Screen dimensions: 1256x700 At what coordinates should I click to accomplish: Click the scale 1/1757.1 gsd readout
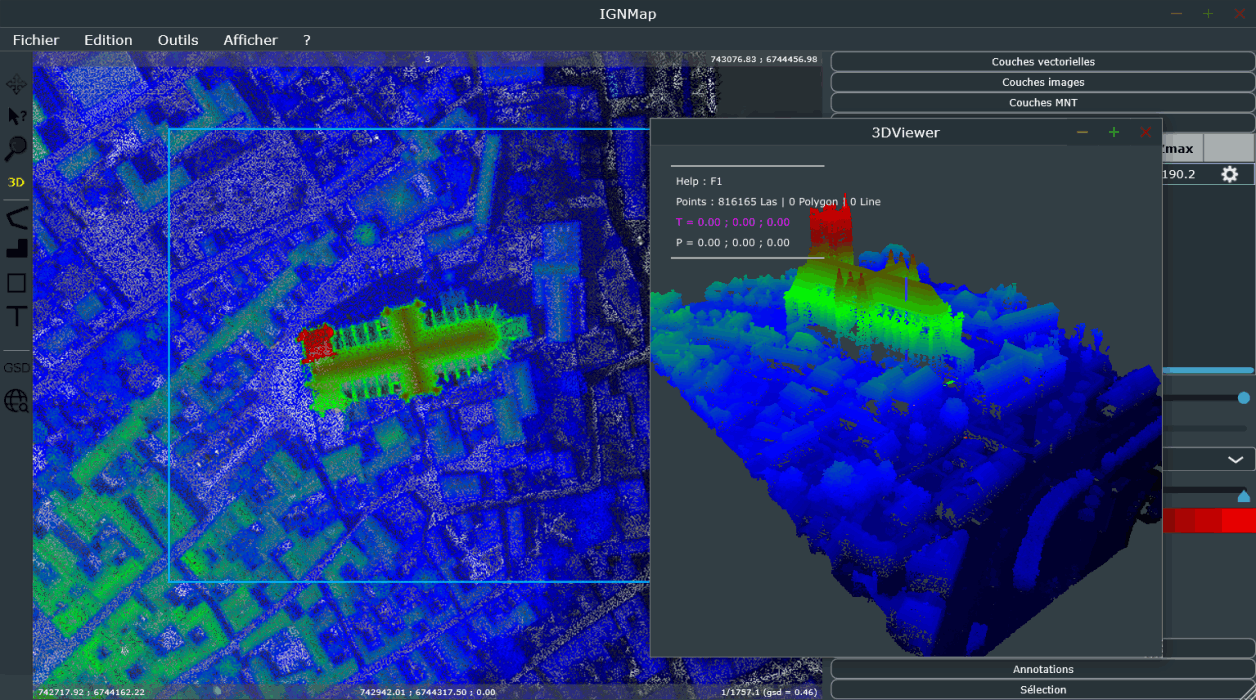768,692
